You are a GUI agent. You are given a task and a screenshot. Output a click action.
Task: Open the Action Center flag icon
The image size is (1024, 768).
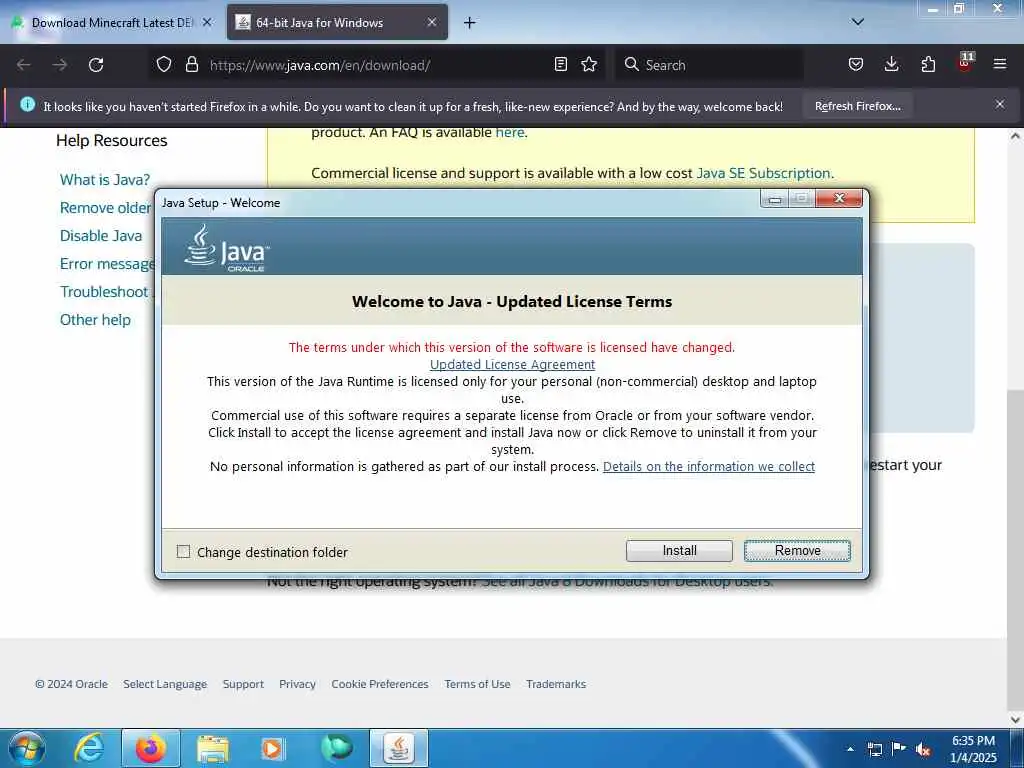pyautogui.click(x=899, y=749)
